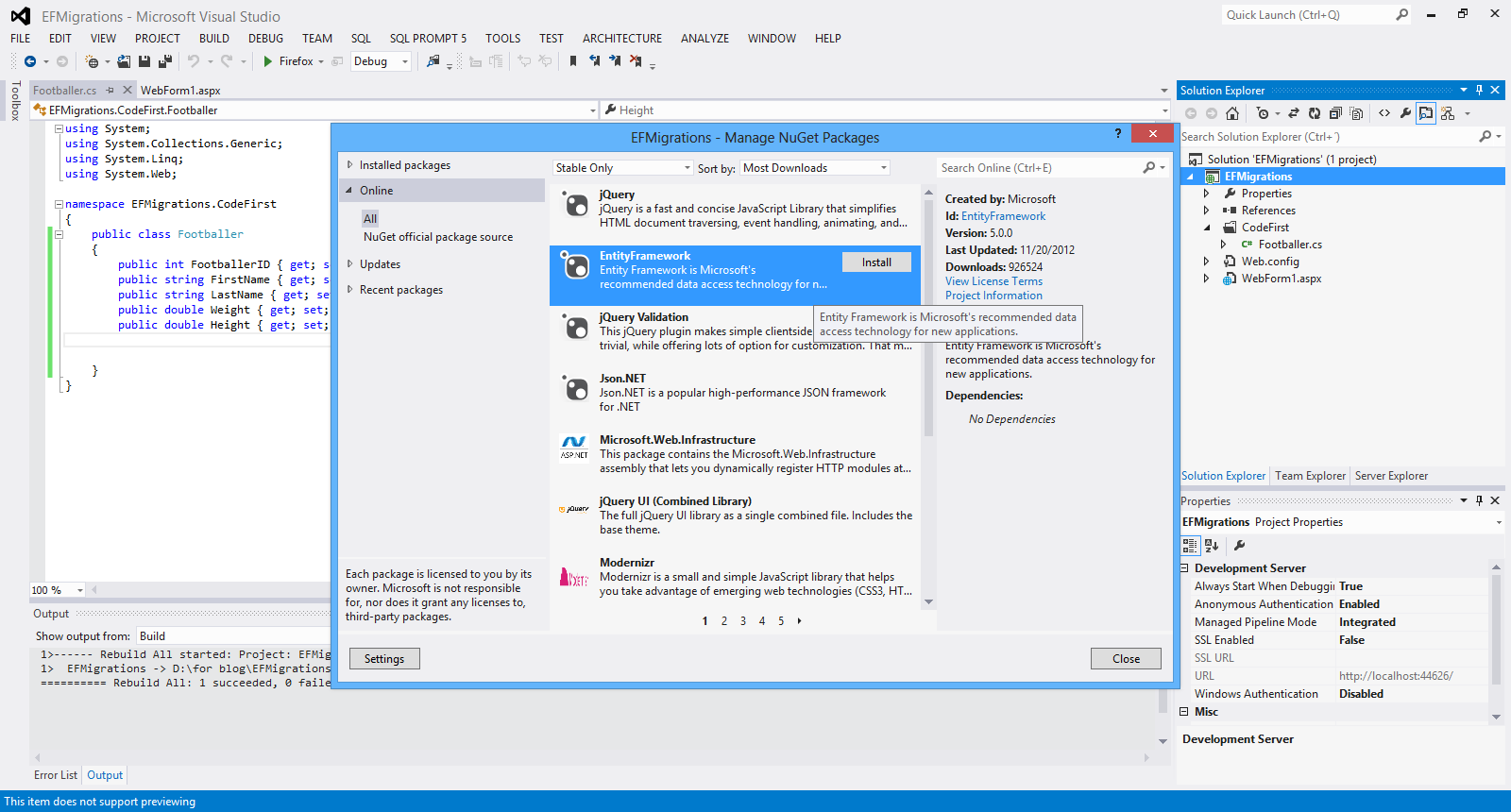Open the ARCHITECTURE menu

622,39
